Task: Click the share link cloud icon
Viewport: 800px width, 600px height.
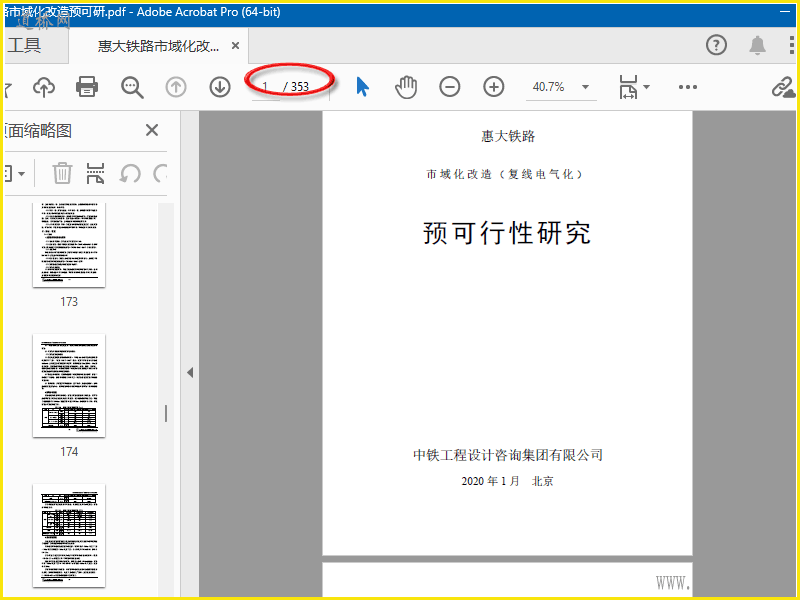Action: coord(783,87)
